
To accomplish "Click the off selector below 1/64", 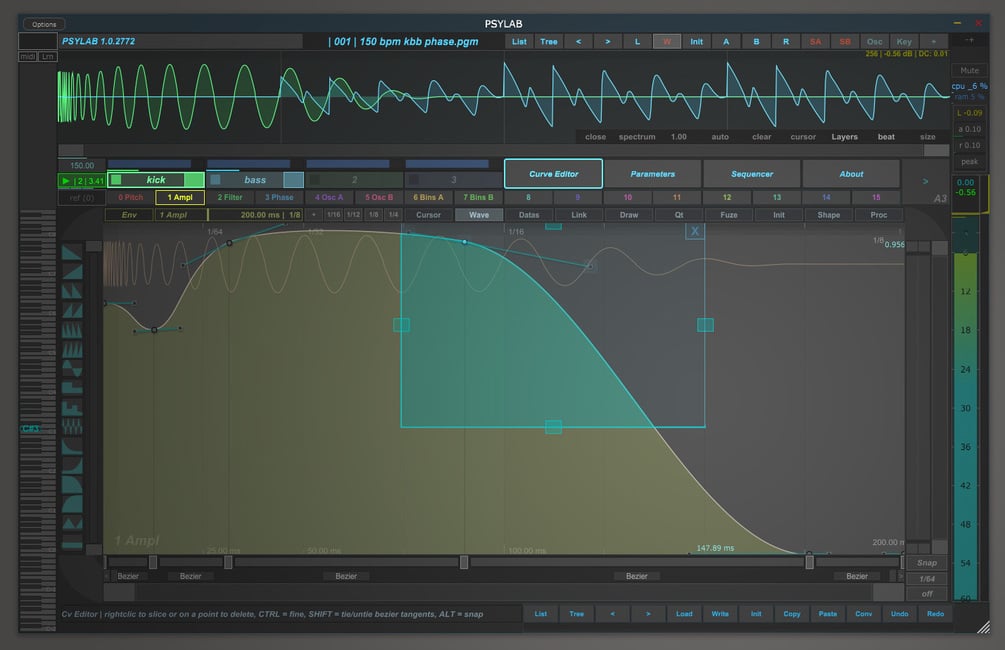I will click(x=927, y=594).
